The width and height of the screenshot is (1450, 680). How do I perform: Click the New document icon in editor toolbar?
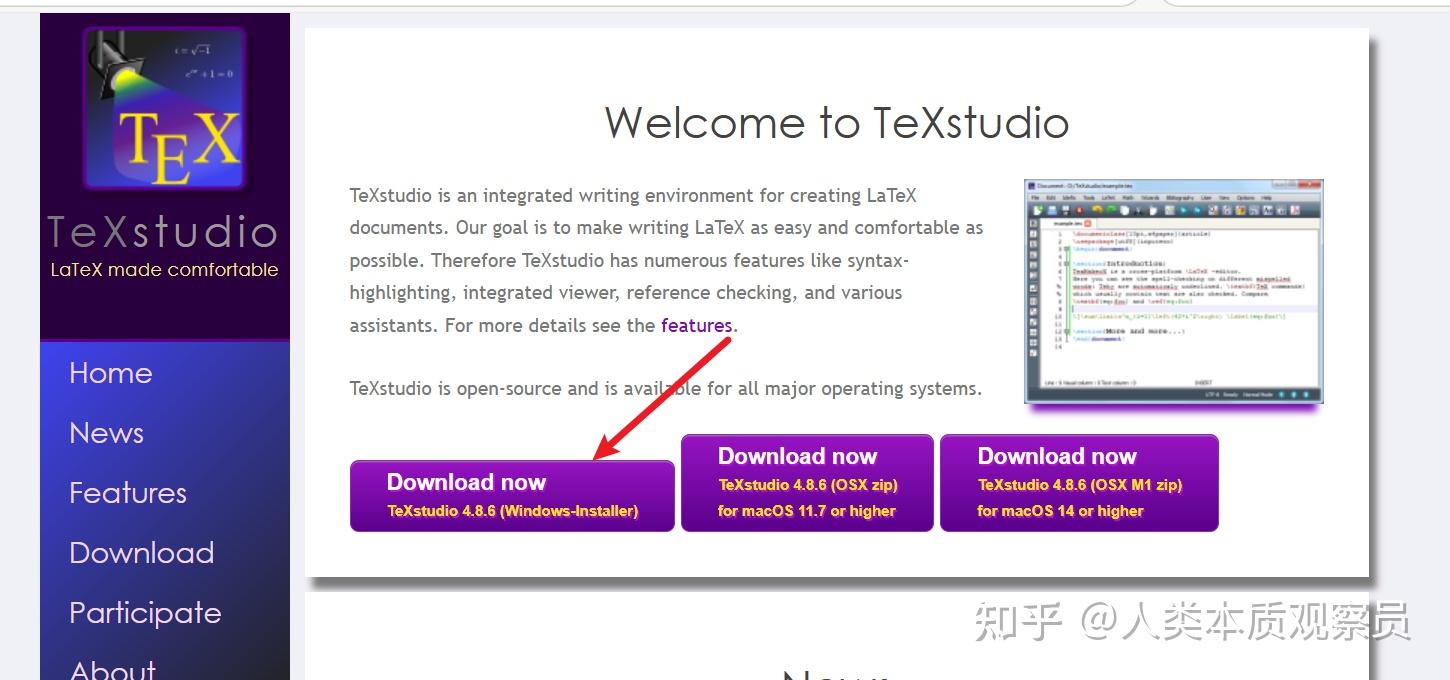click(x=1037, y=209)
